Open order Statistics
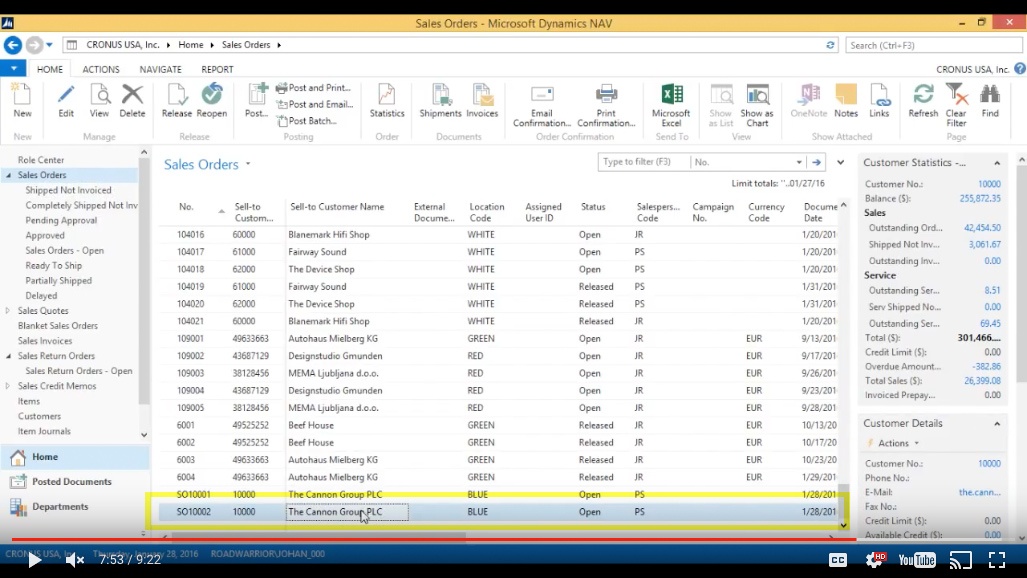 [387, 100]
